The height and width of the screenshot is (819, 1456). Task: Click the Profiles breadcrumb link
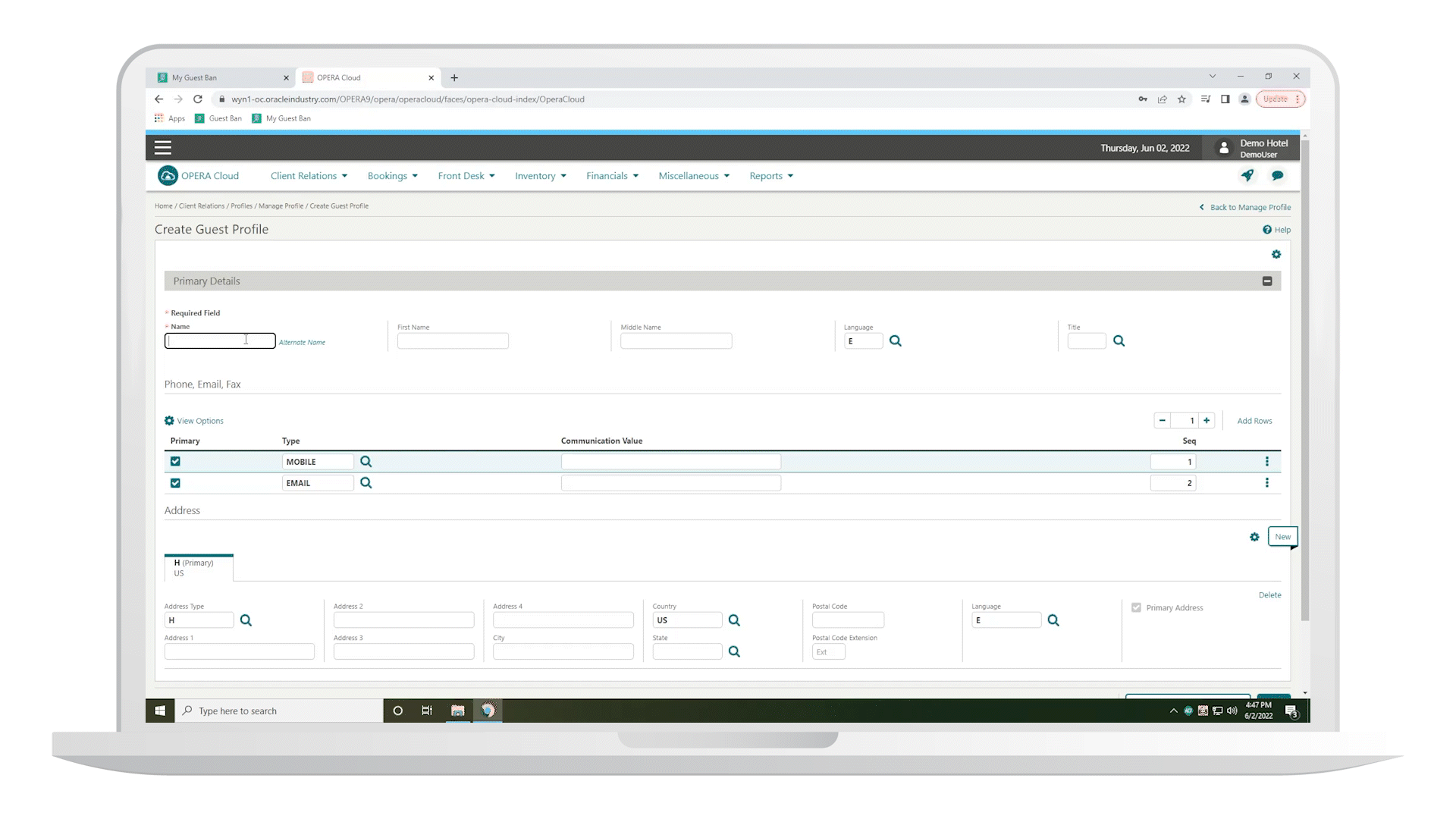click(242, 206)
